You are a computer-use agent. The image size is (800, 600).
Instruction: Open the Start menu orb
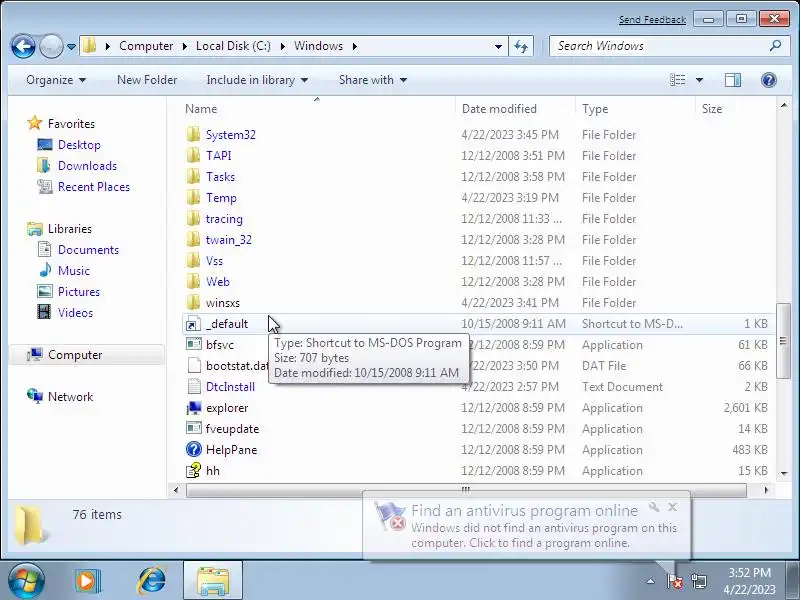click(26, 581)
